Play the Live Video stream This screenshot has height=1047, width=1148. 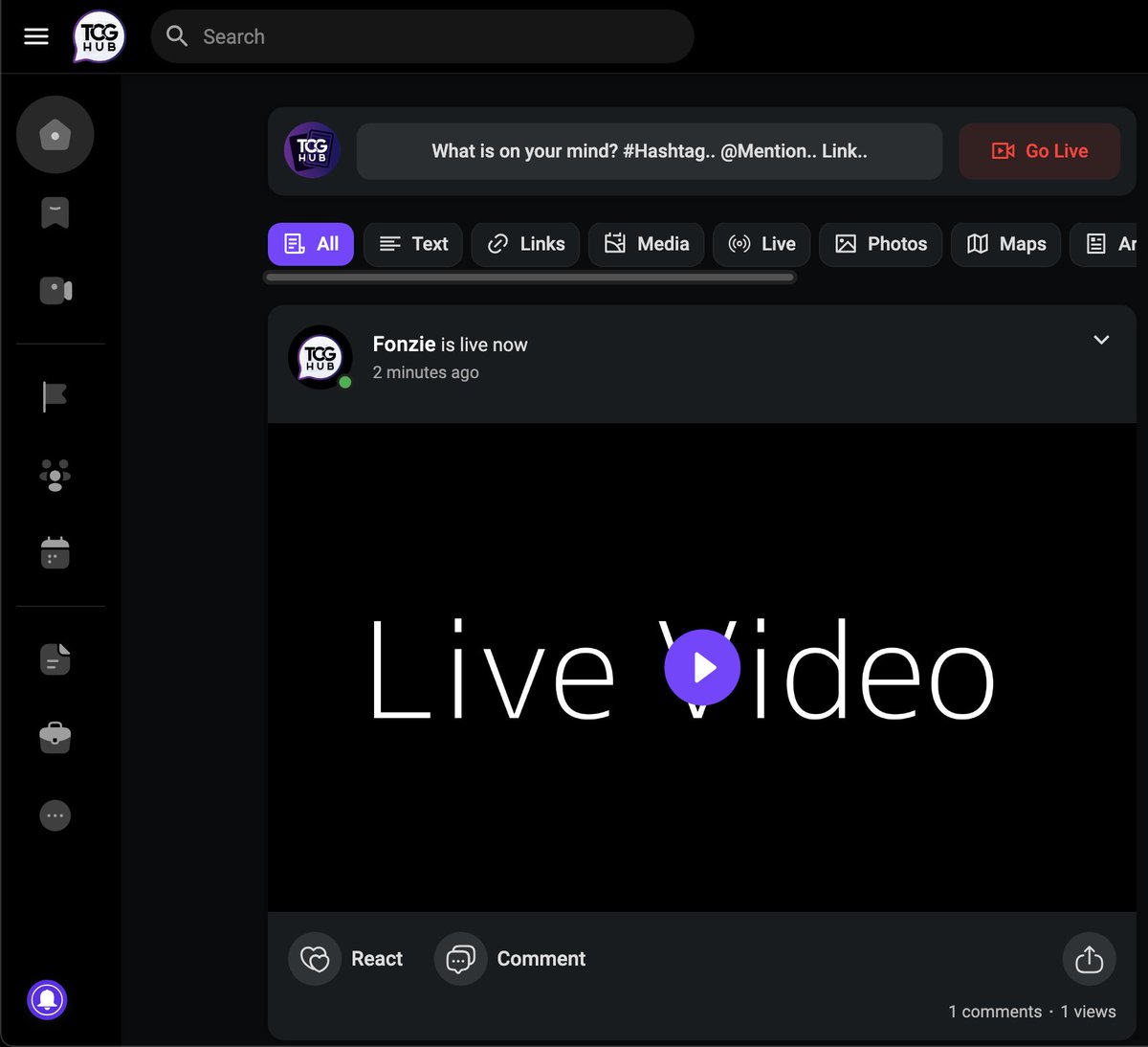(702, 667)
